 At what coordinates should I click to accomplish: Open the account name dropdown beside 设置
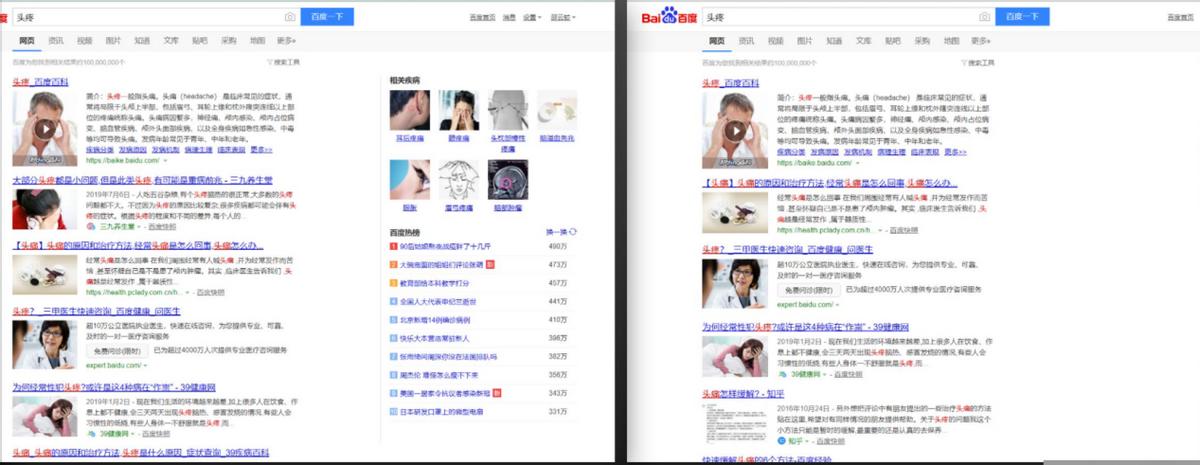pos(562,18)
